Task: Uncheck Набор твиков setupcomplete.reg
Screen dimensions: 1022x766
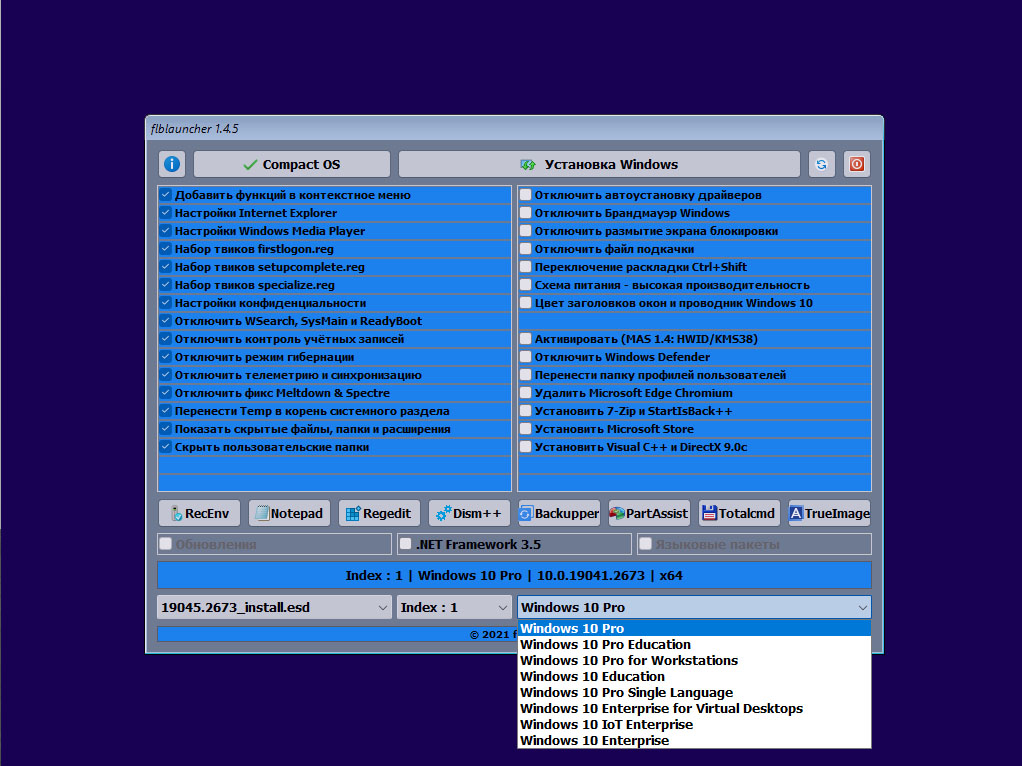Action: [166, 267]
